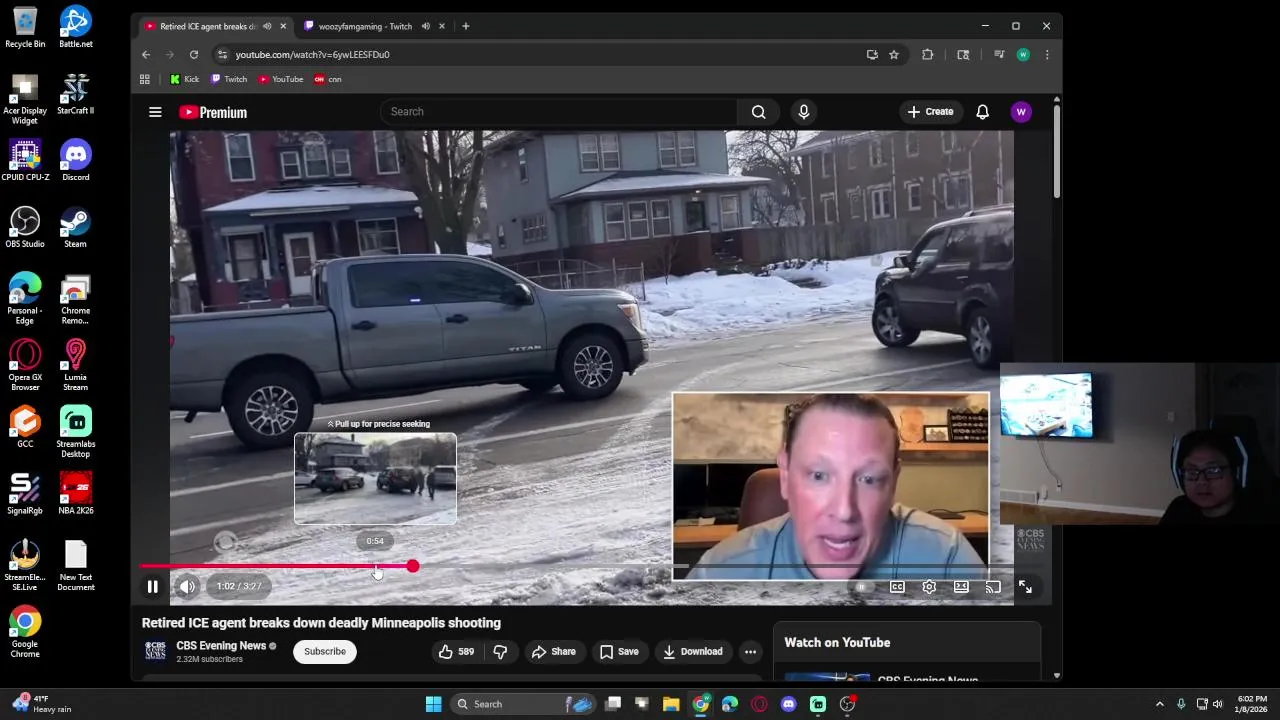The width and height of the screenshot is (1280, 720).
Task: Enter full screen mode in the player
Action: pos(1025,587)
